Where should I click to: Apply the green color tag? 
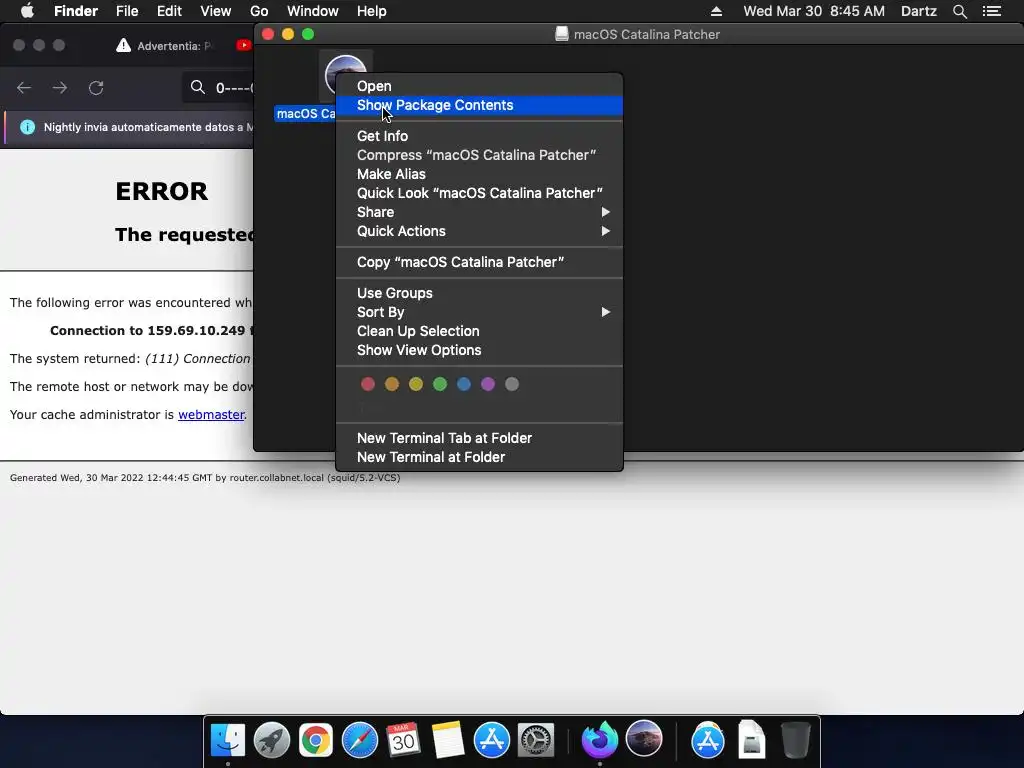point(440,384)
